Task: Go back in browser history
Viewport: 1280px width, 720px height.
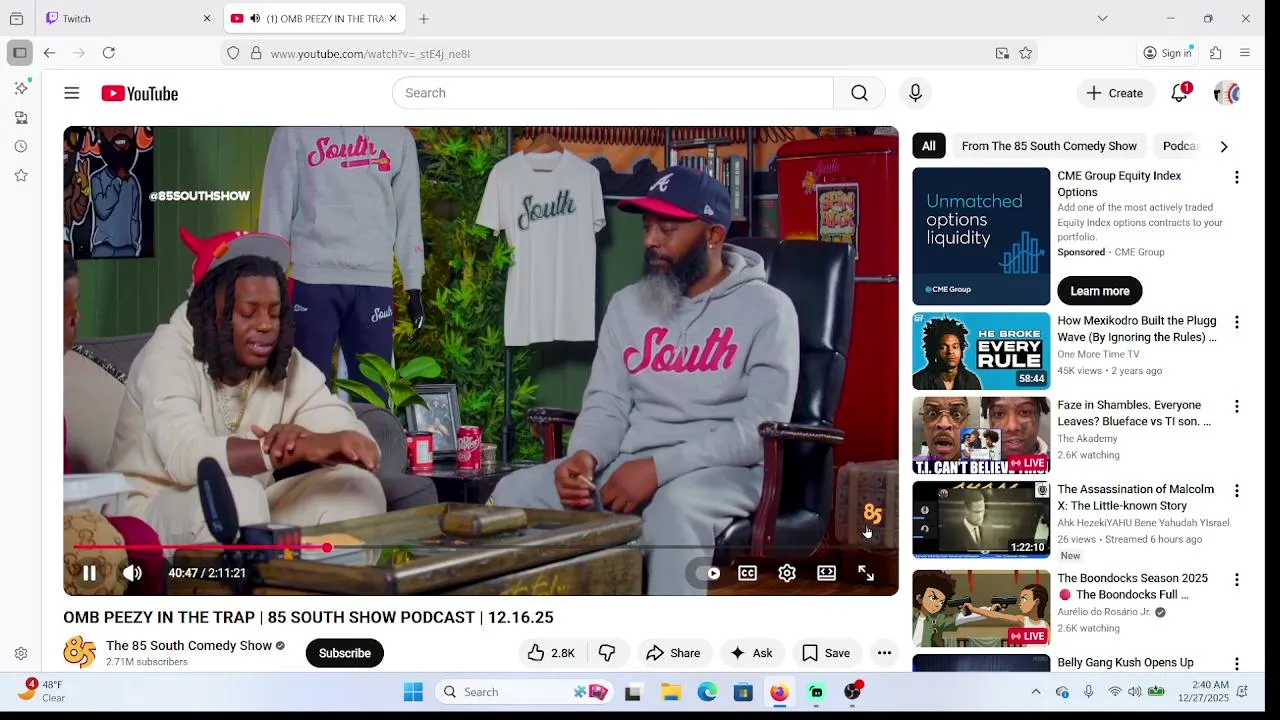Action: [x=49, y=53]
